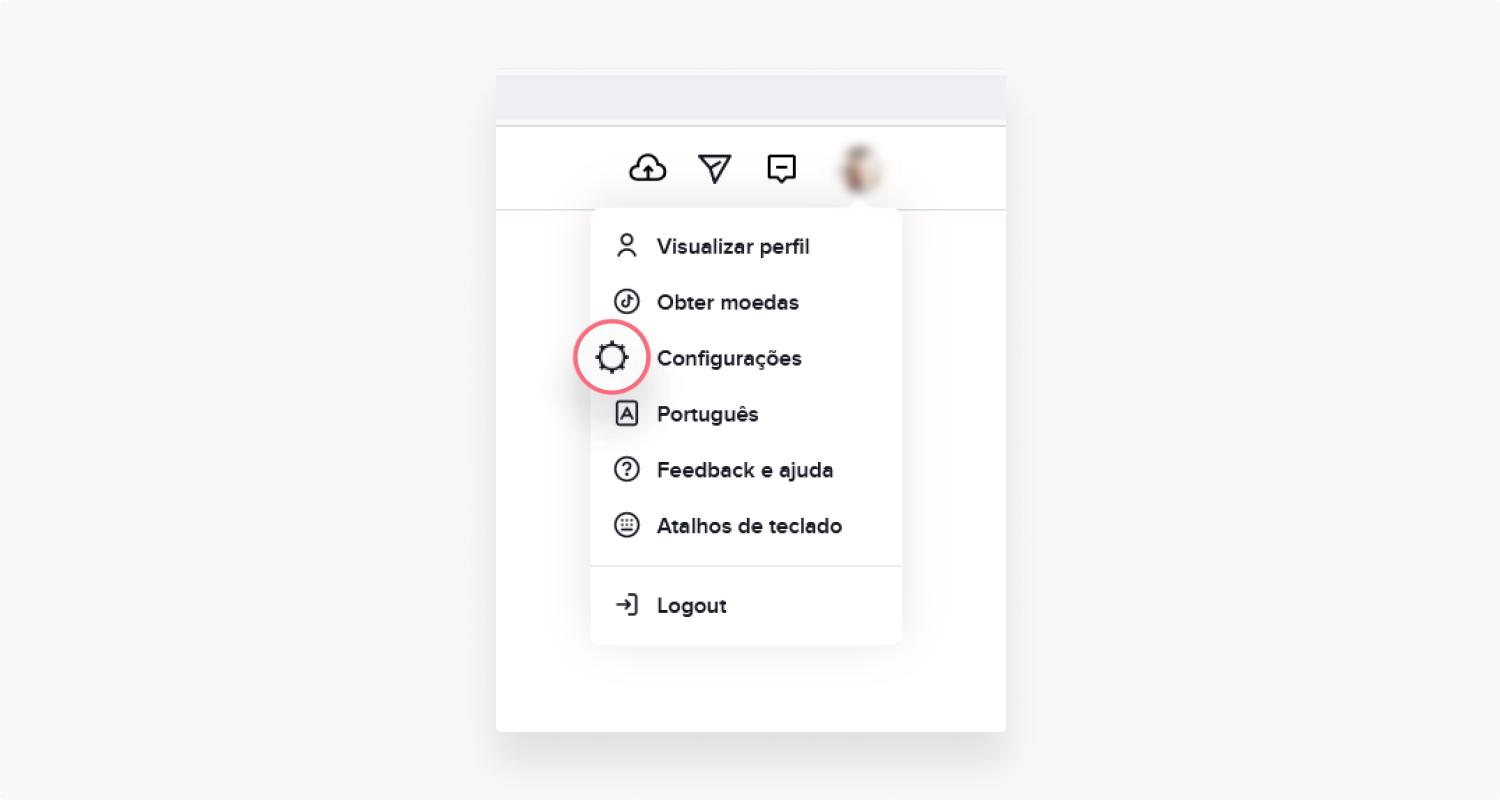Open the Configurações menu item
This screenshot has width=1500, height=800.
coord(746,358)
